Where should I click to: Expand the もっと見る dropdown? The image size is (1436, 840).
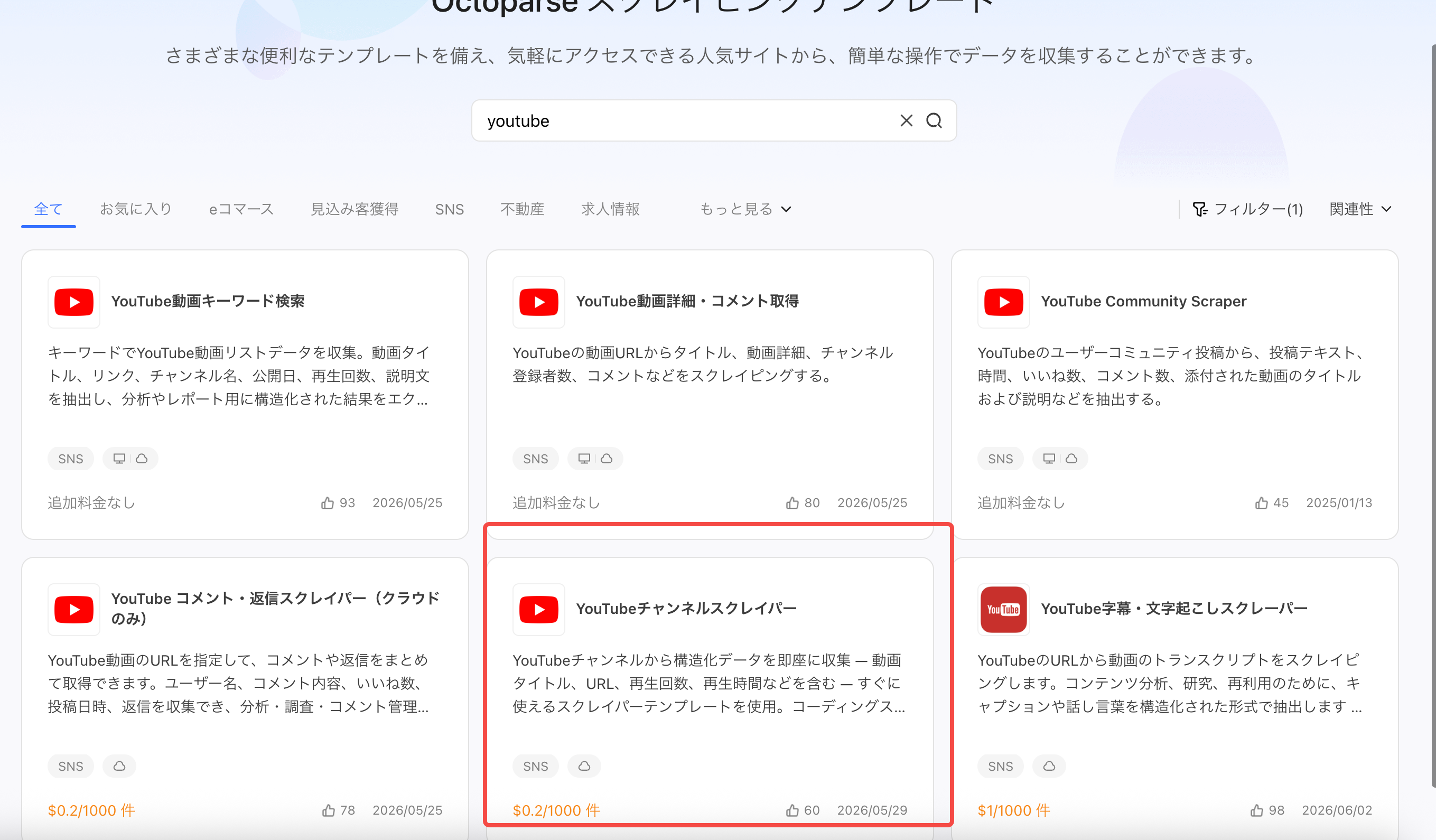(745, 209)
